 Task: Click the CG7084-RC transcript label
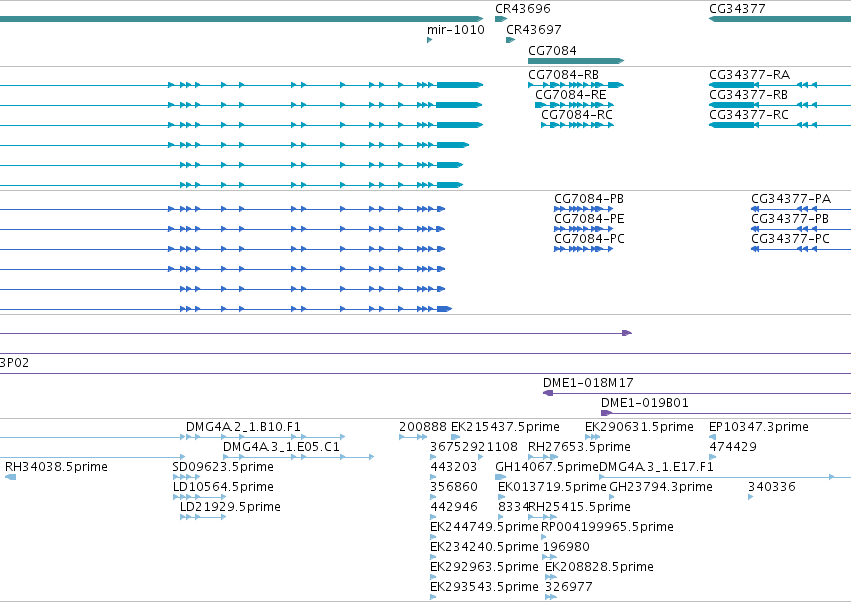pos(577,115)
